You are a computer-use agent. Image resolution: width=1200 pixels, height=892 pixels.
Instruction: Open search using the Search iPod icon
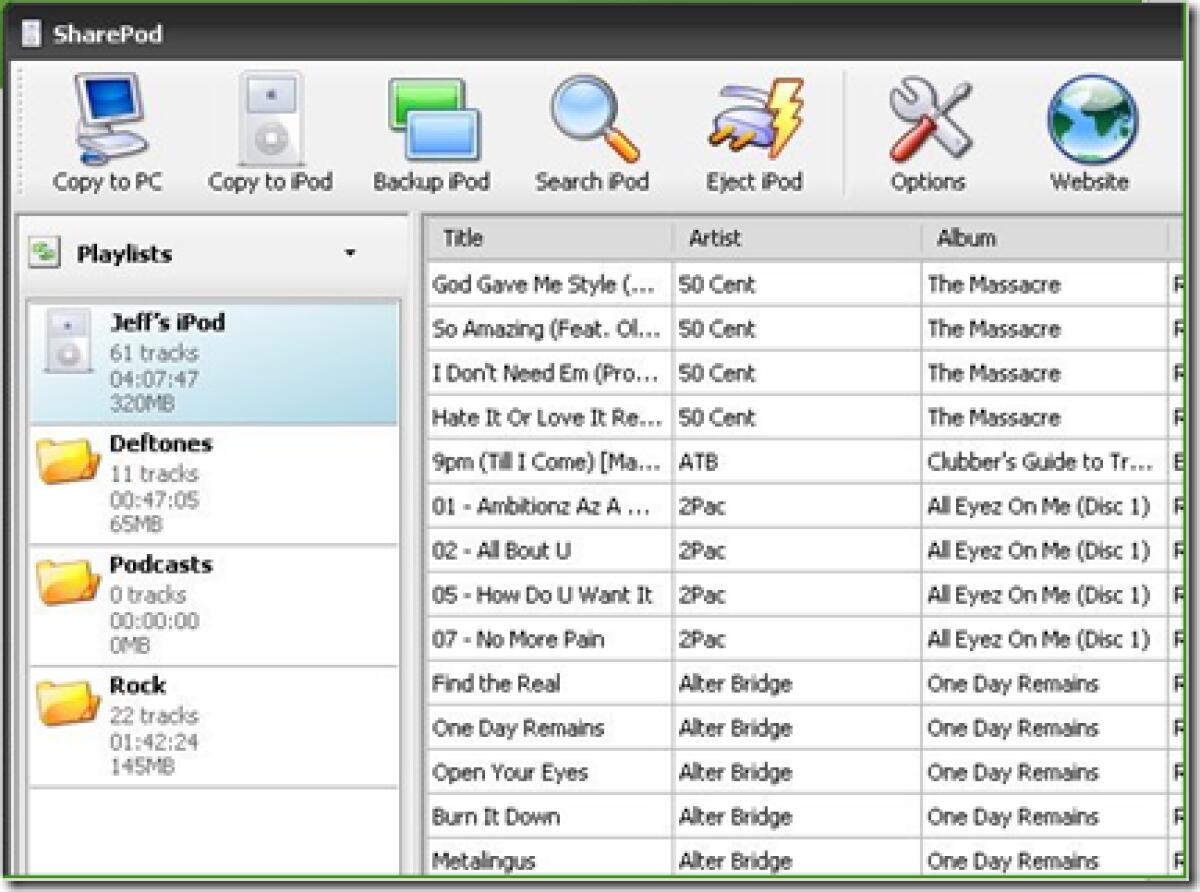pos(592,120)
